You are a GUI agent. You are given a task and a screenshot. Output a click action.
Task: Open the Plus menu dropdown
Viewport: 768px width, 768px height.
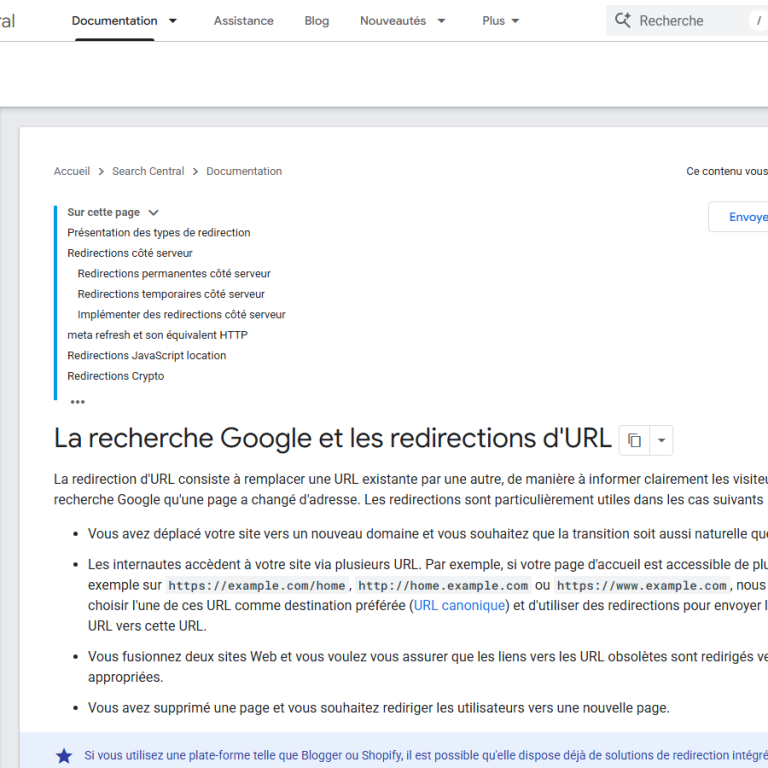(x=515, y=21)
